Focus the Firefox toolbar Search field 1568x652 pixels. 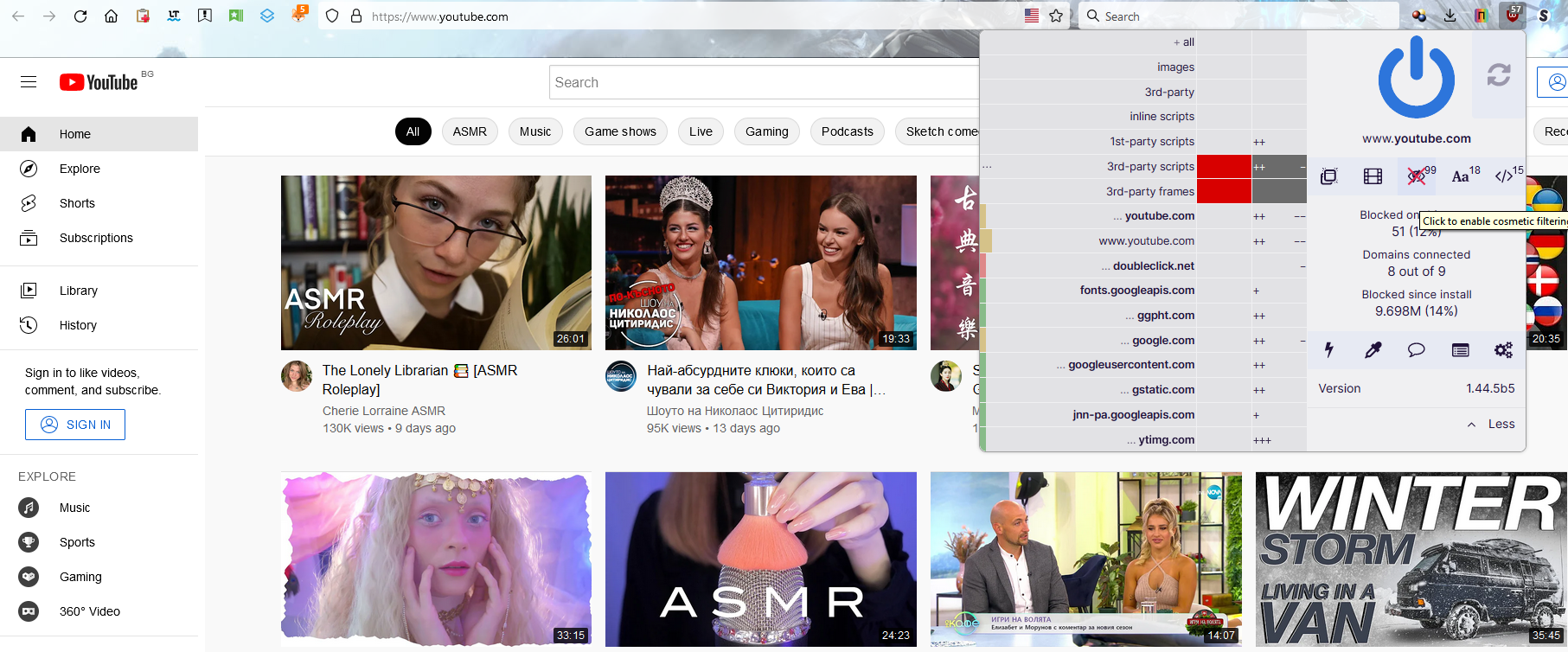click(x=1238, y=16)
